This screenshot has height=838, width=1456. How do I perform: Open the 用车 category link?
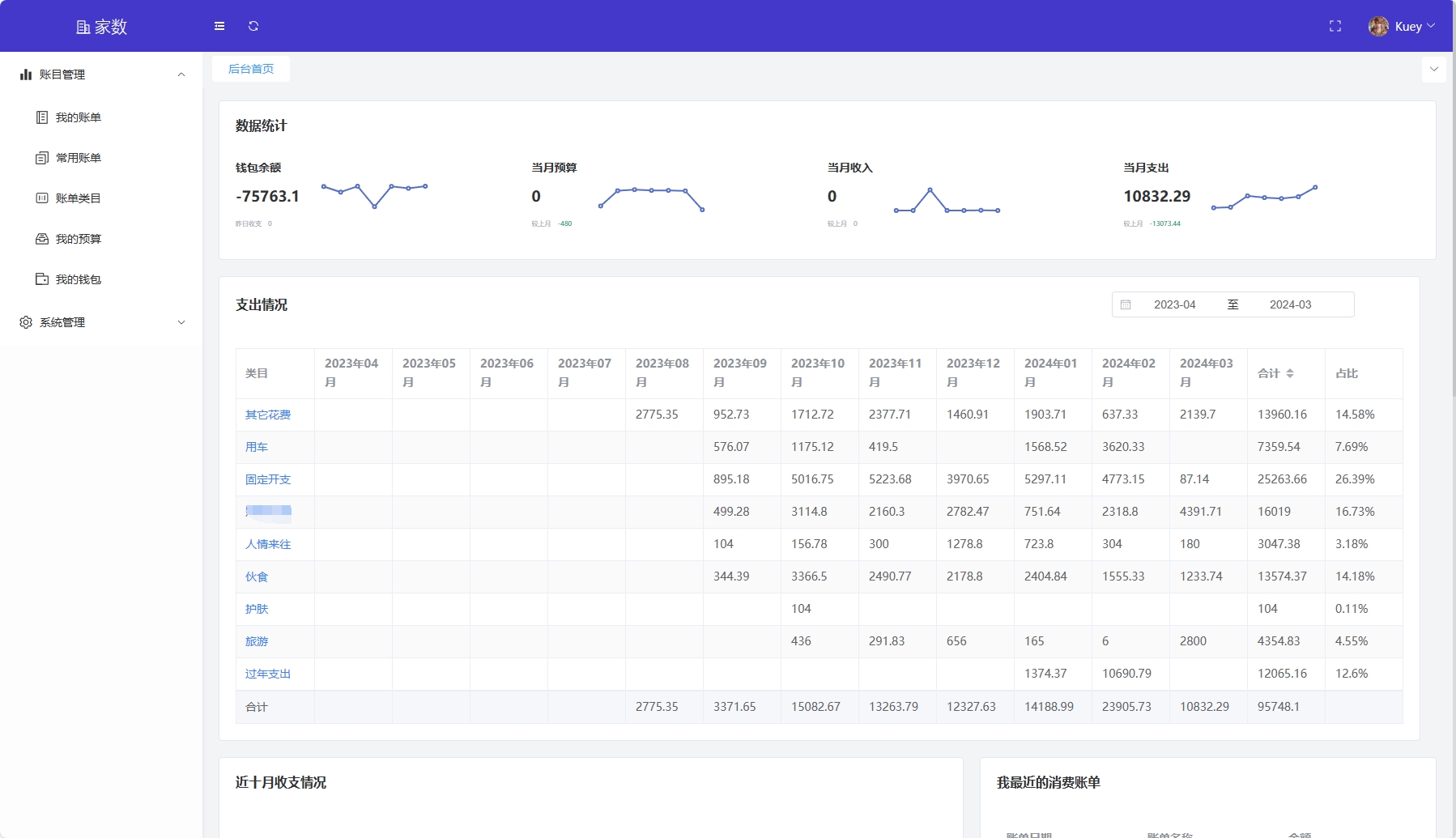point(257,447)
